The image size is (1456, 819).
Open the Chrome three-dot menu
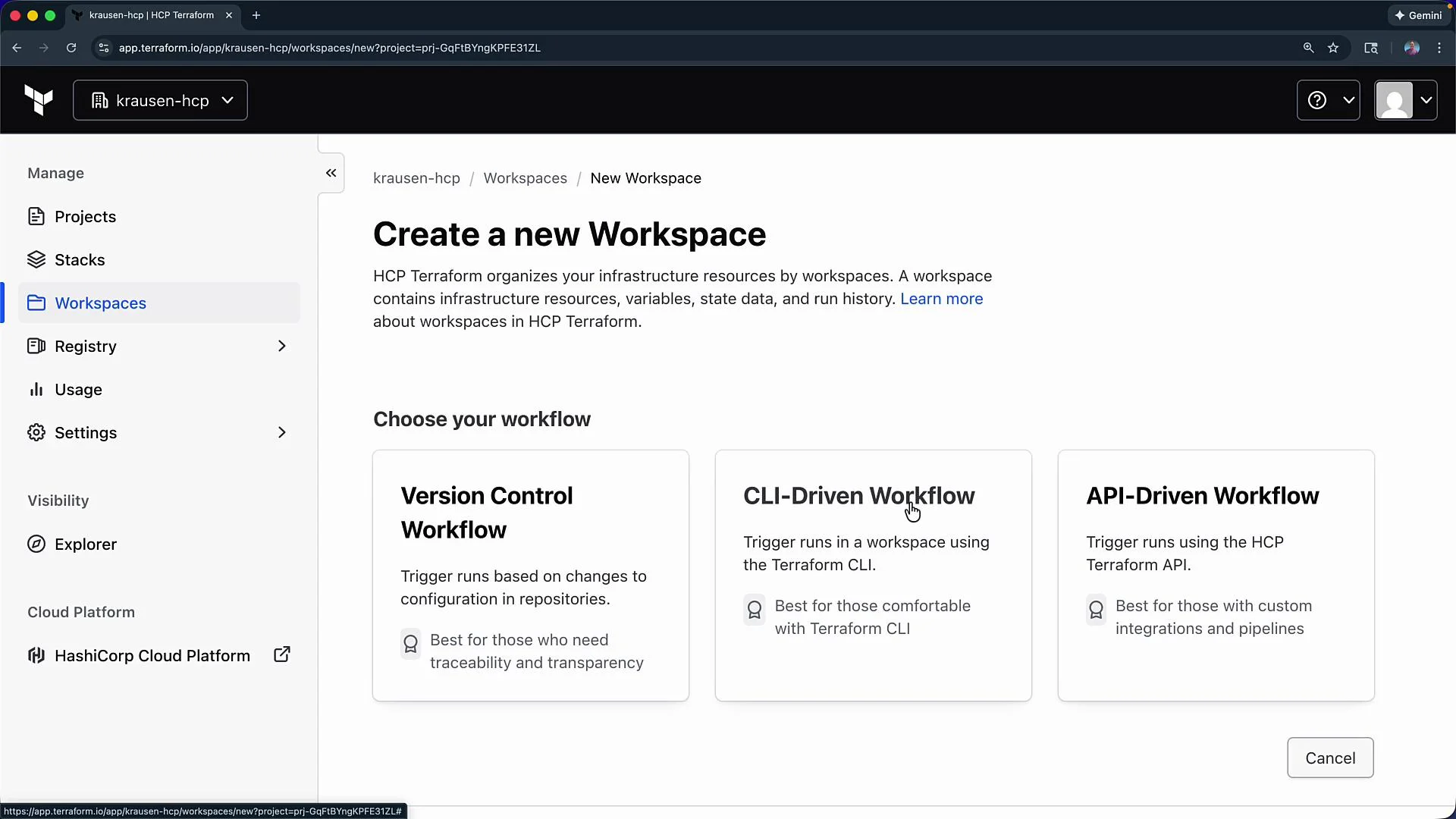(1439, 48)
